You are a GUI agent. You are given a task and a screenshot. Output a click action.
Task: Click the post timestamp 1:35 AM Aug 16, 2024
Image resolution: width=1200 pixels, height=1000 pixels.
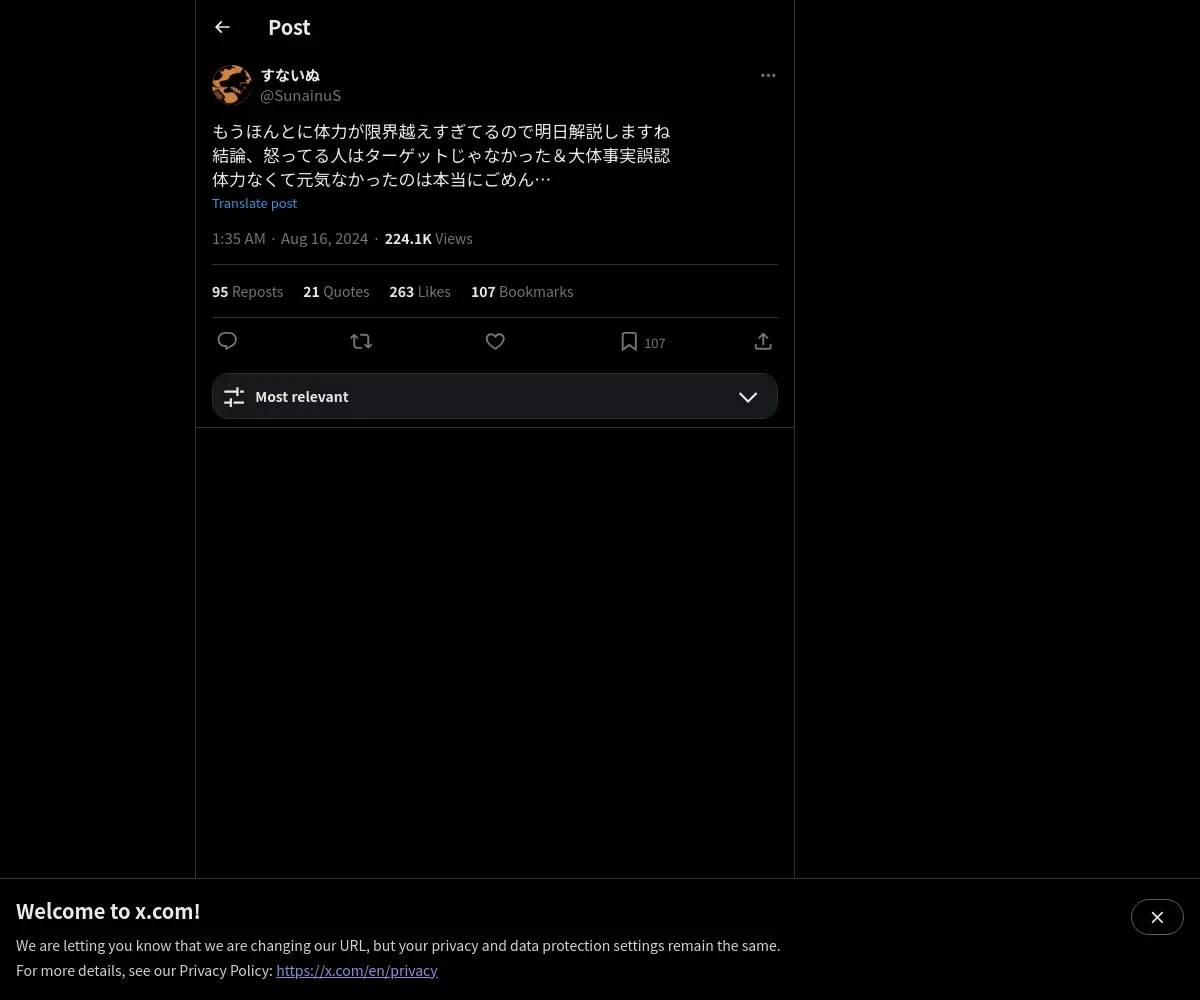click(x=290, y=238)
